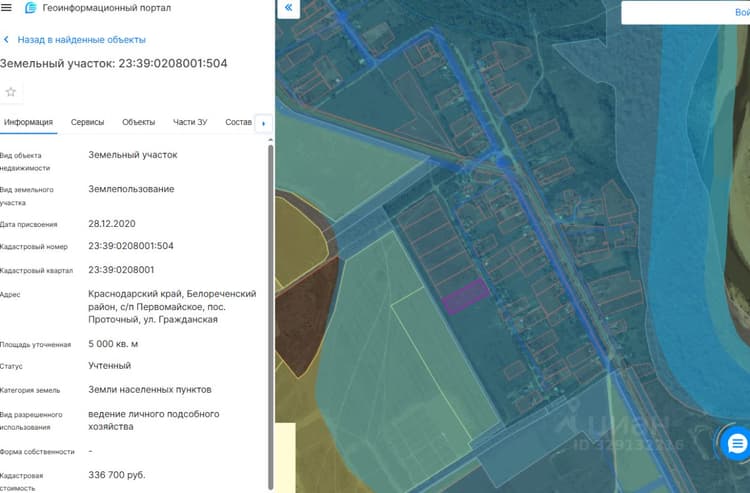Go back via Назад в найденные объекты link
Screen dimensions: 750x493
81,40
